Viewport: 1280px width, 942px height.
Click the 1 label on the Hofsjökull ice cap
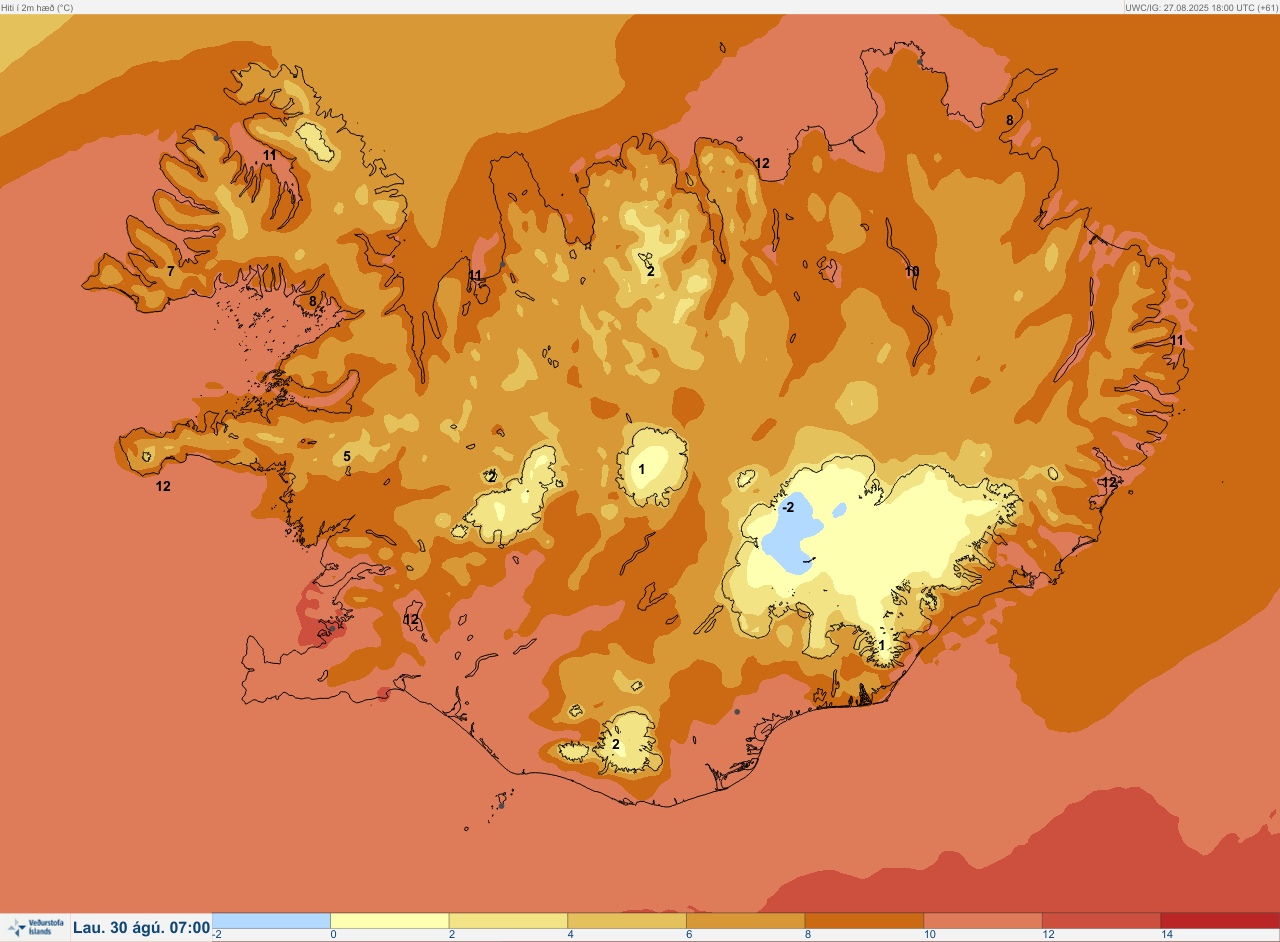(x=642, y=469)
